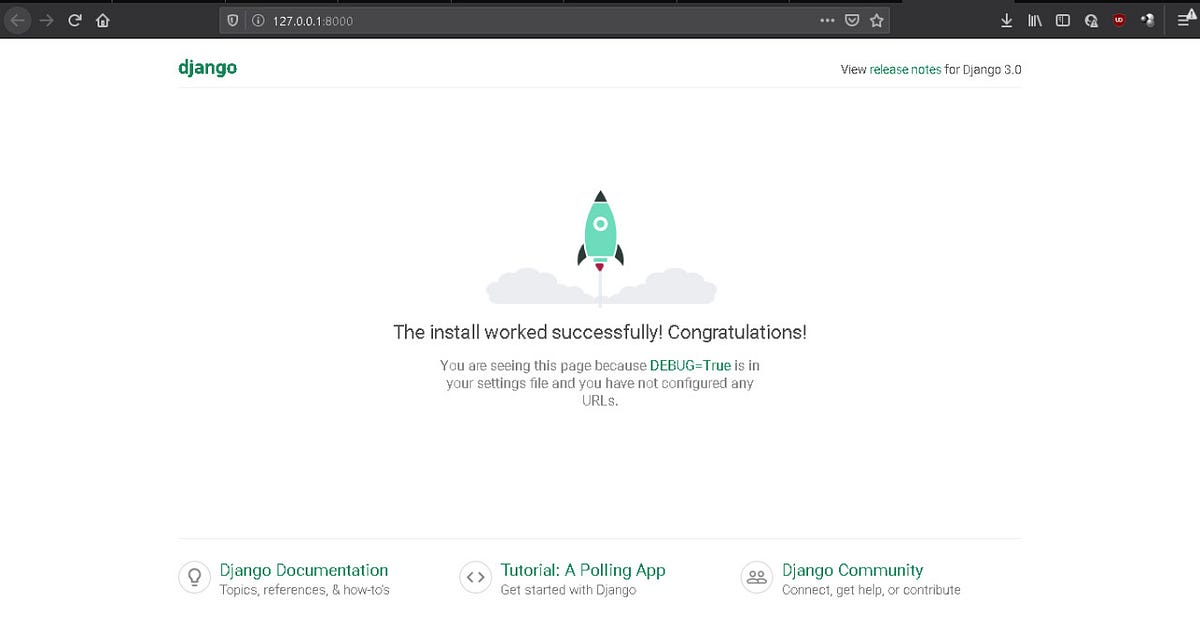Open the Firefox application hamburger menu
The image size is (1200, 619).
[x=1185, y=20]
